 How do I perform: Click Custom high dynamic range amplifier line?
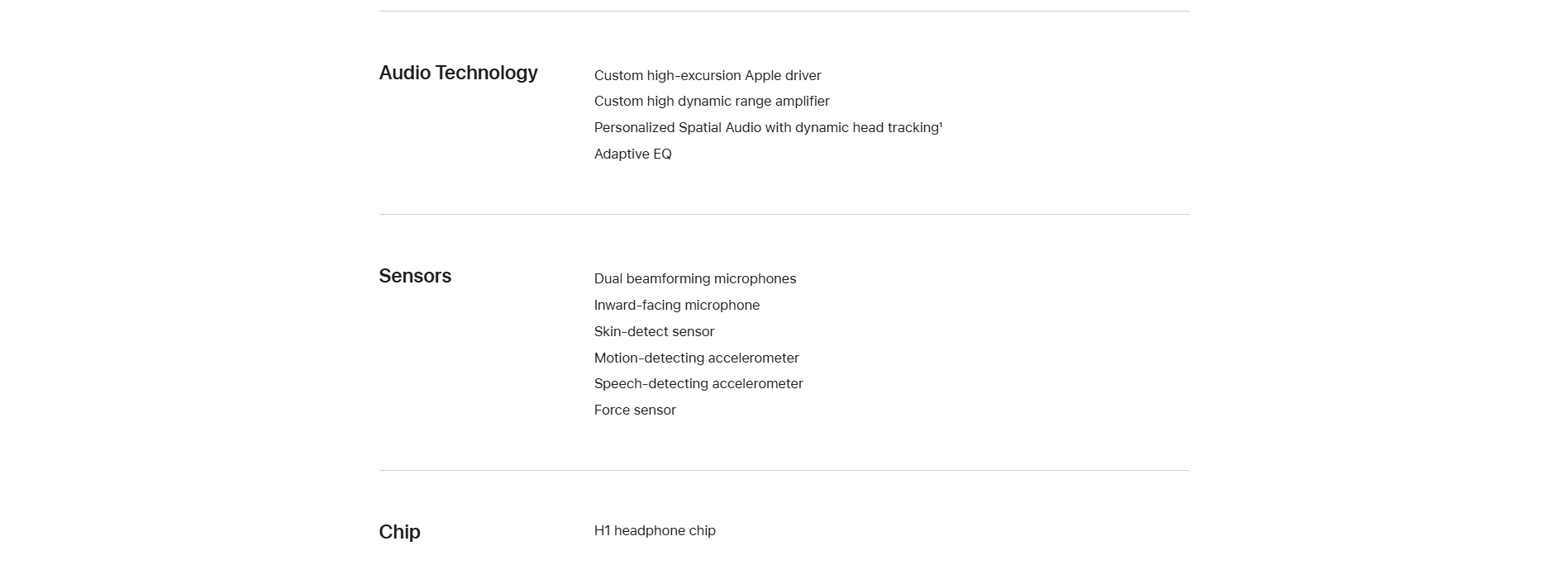712,101
